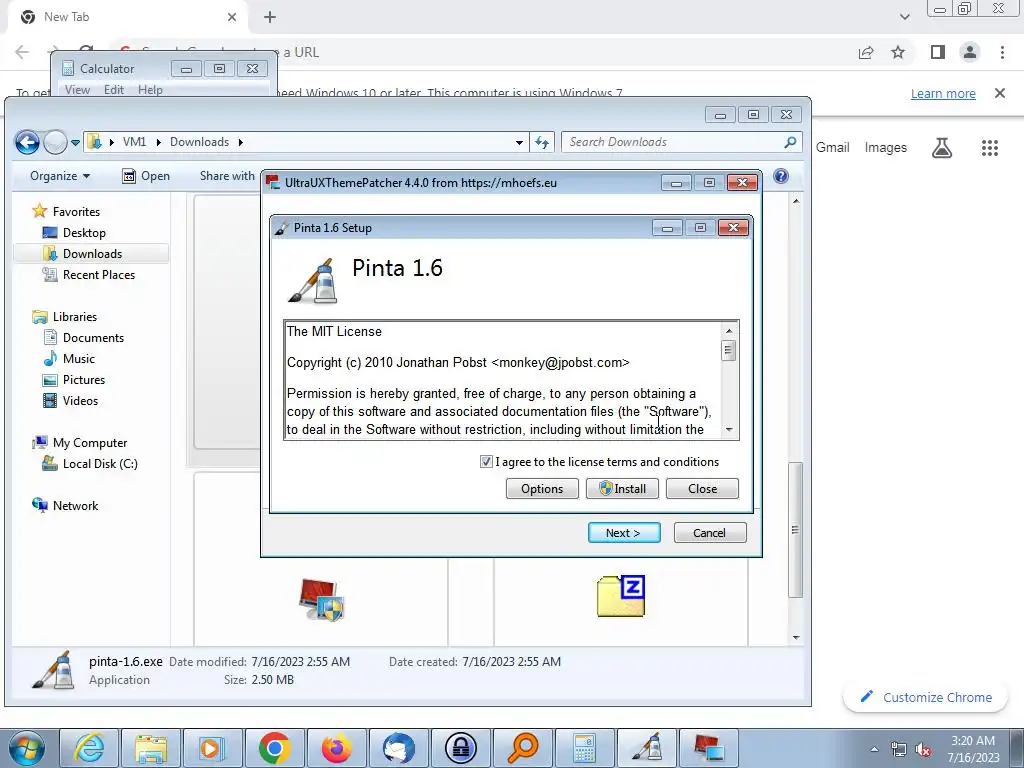Screen dimensions: 1024x768
Task: Open a new Chrome tab with plus
Action: click(270, 17)
